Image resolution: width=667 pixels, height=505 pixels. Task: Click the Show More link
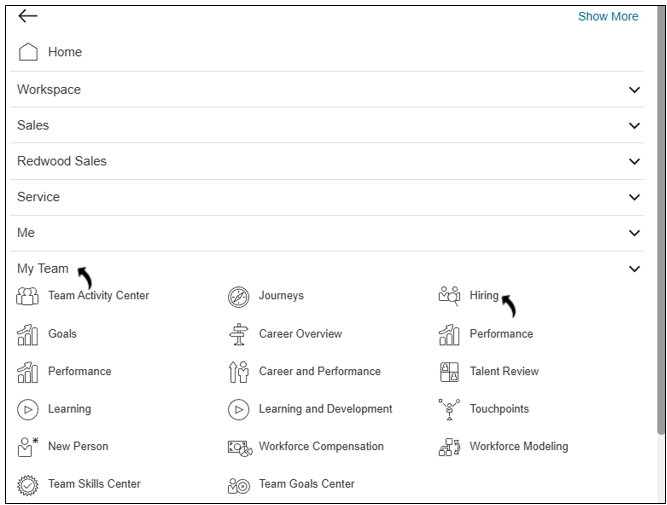608,16
